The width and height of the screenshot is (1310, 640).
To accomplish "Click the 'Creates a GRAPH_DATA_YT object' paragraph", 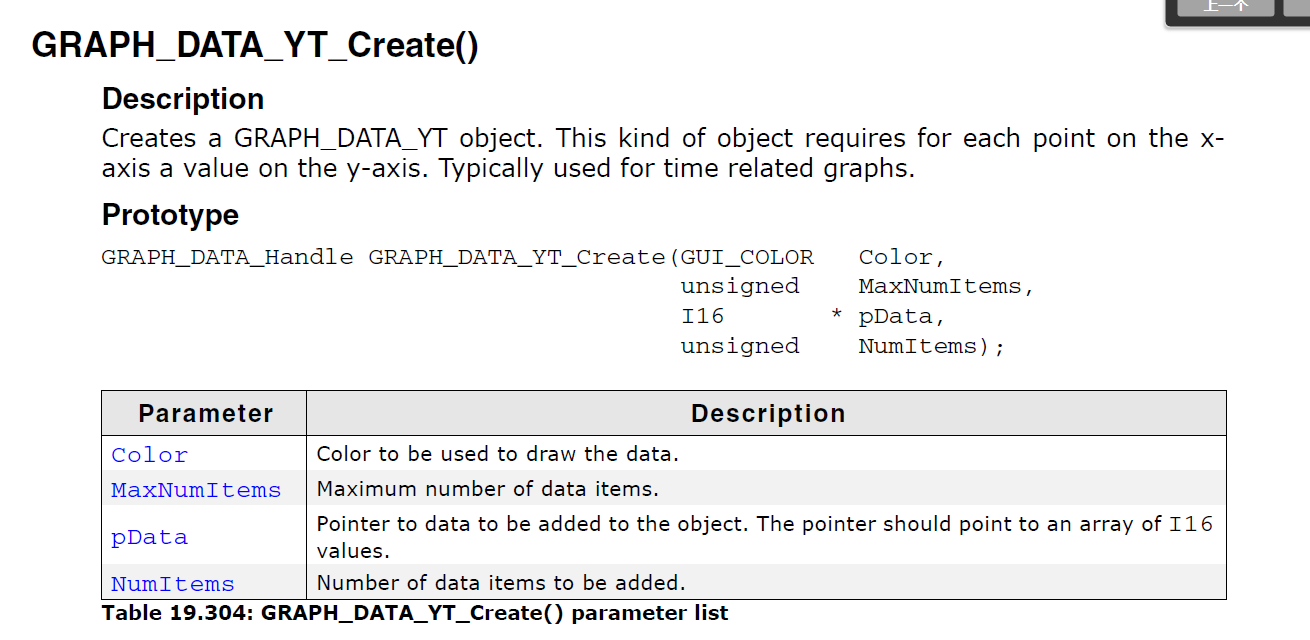I will [x=662, y=153].
